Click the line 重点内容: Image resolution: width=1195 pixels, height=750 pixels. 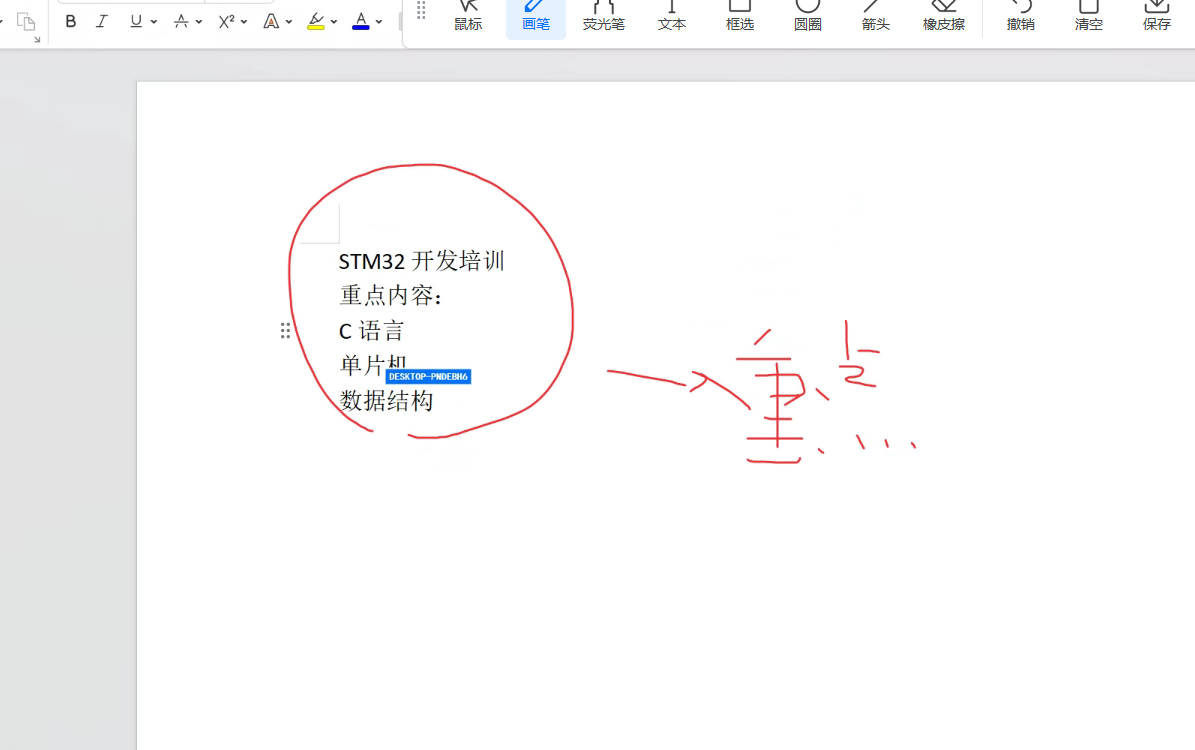(x=390, y=295)
